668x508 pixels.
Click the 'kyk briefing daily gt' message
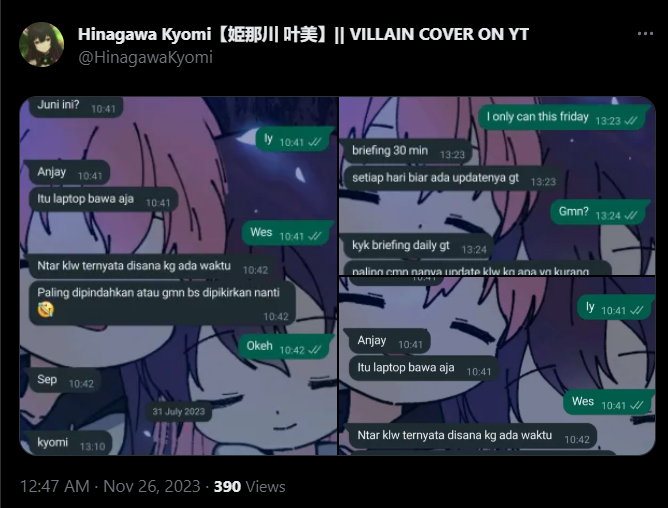418,246
